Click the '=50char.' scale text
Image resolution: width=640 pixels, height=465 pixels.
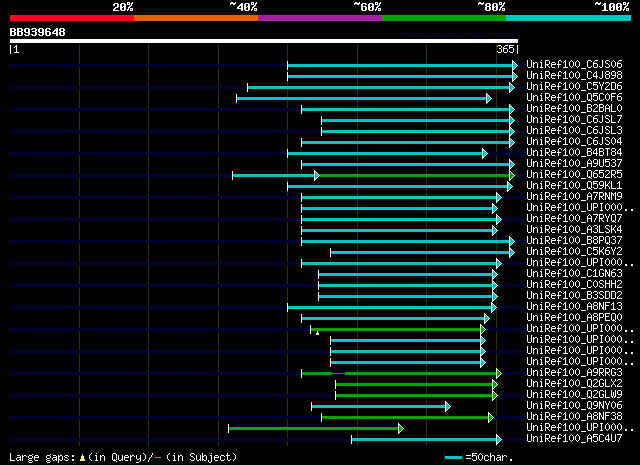tap(489, 457)
